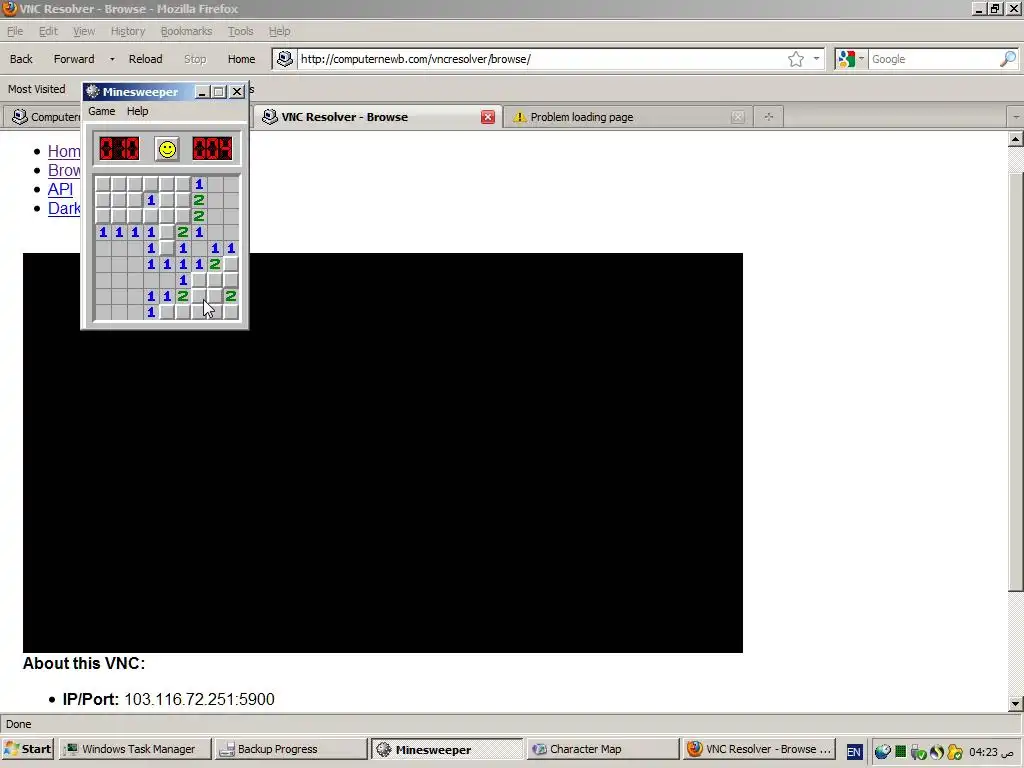Click the site identity icon in address bar
1024x768 pixels.
click(284, 58)
